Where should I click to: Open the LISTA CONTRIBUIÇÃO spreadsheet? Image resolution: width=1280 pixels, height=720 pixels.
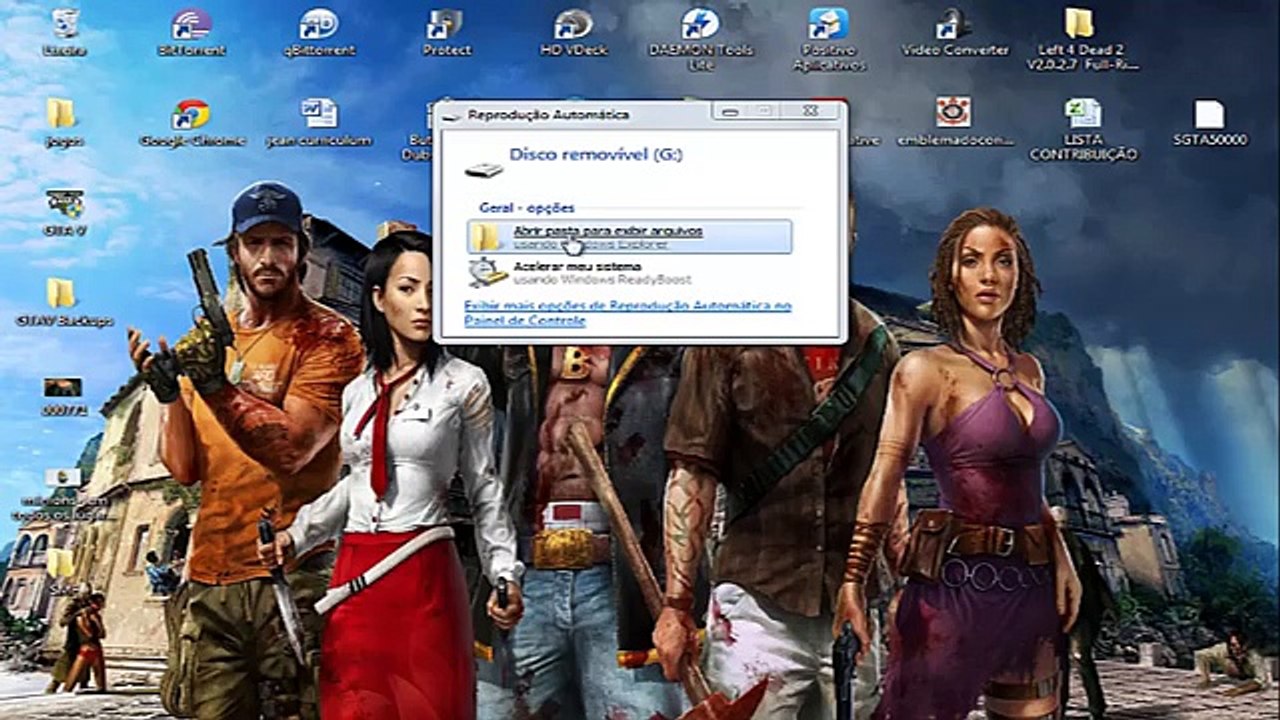(x=1083, y=129)
